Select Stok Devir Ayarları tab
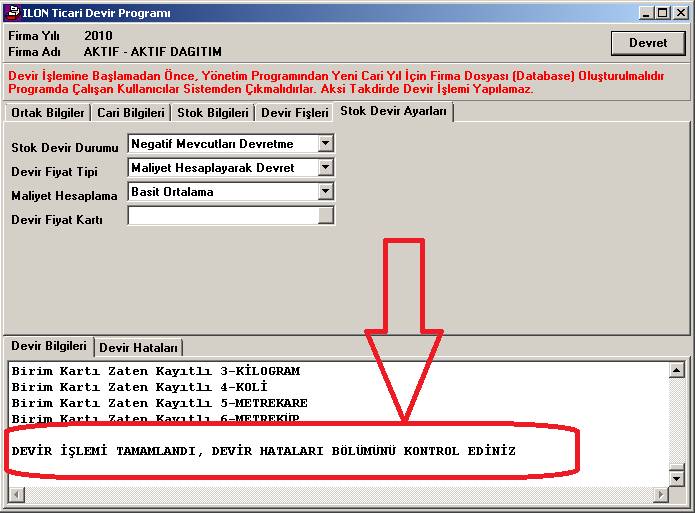The height and width of the screenshot is (513, 695). [x=393, y=111]
